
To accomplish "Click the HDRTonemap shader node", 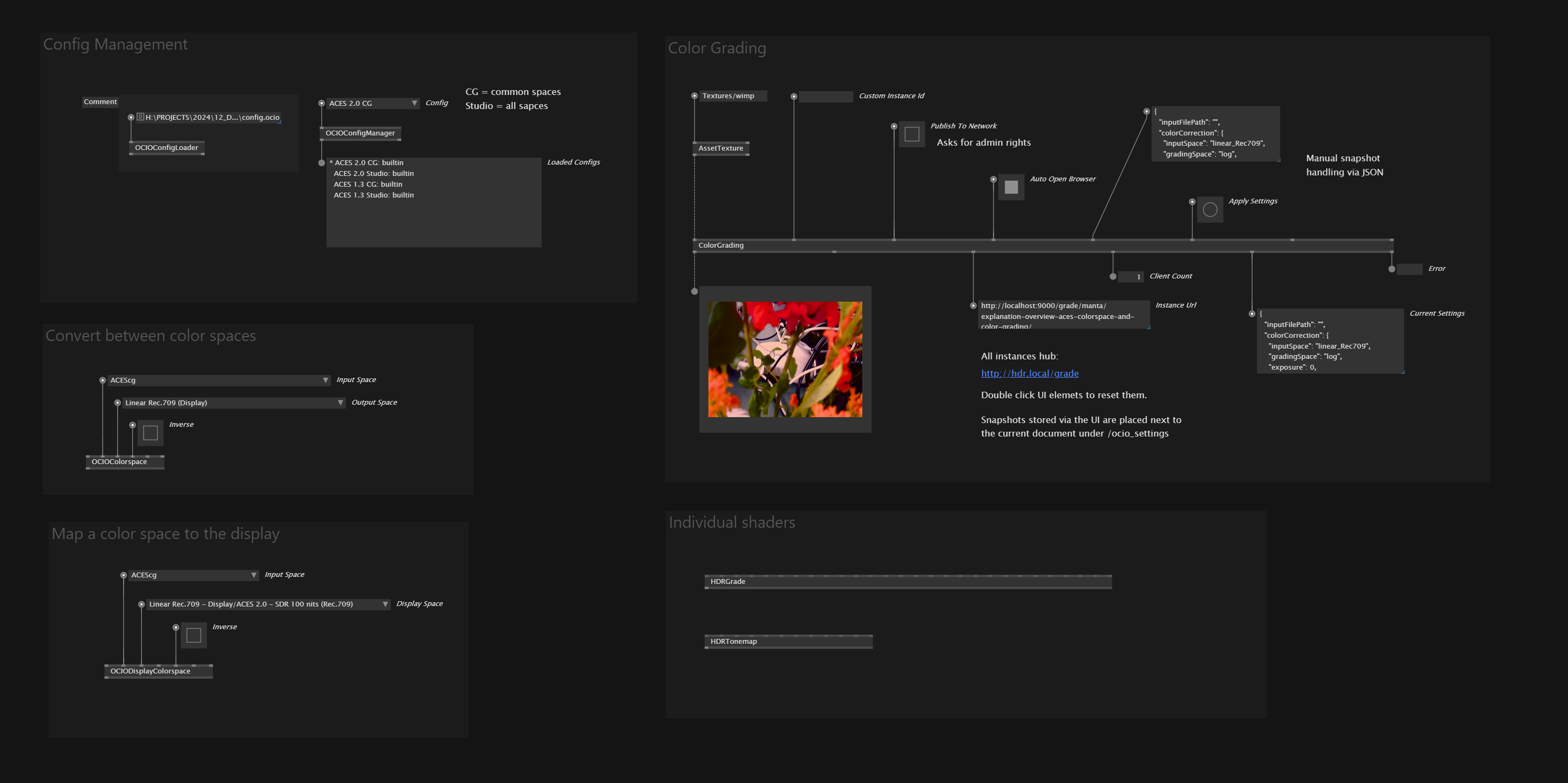I will coord(733,641).
